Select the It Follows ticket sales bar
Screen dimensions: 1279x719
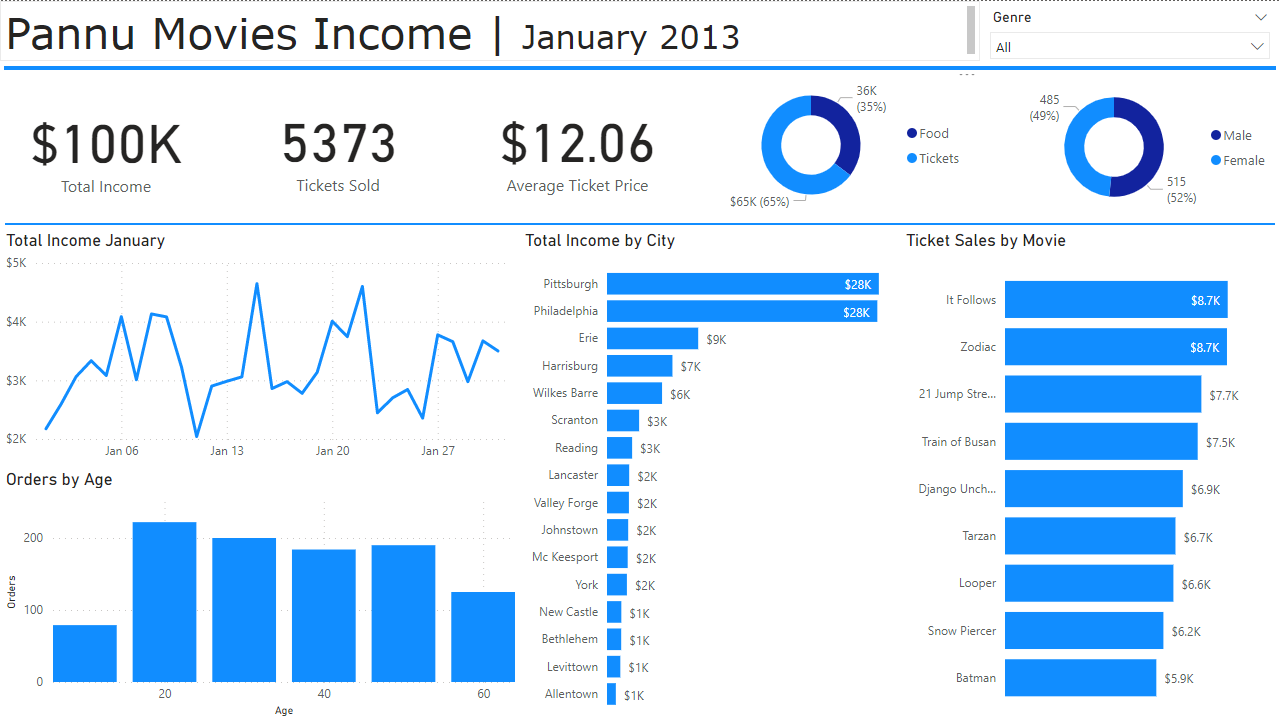[x=1116, y=300]
